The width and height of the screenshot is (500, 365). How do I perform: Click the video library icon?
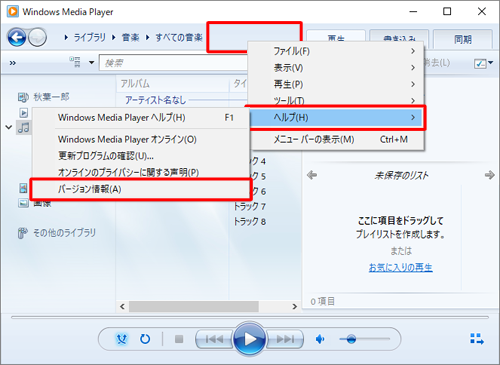point(23,188)
